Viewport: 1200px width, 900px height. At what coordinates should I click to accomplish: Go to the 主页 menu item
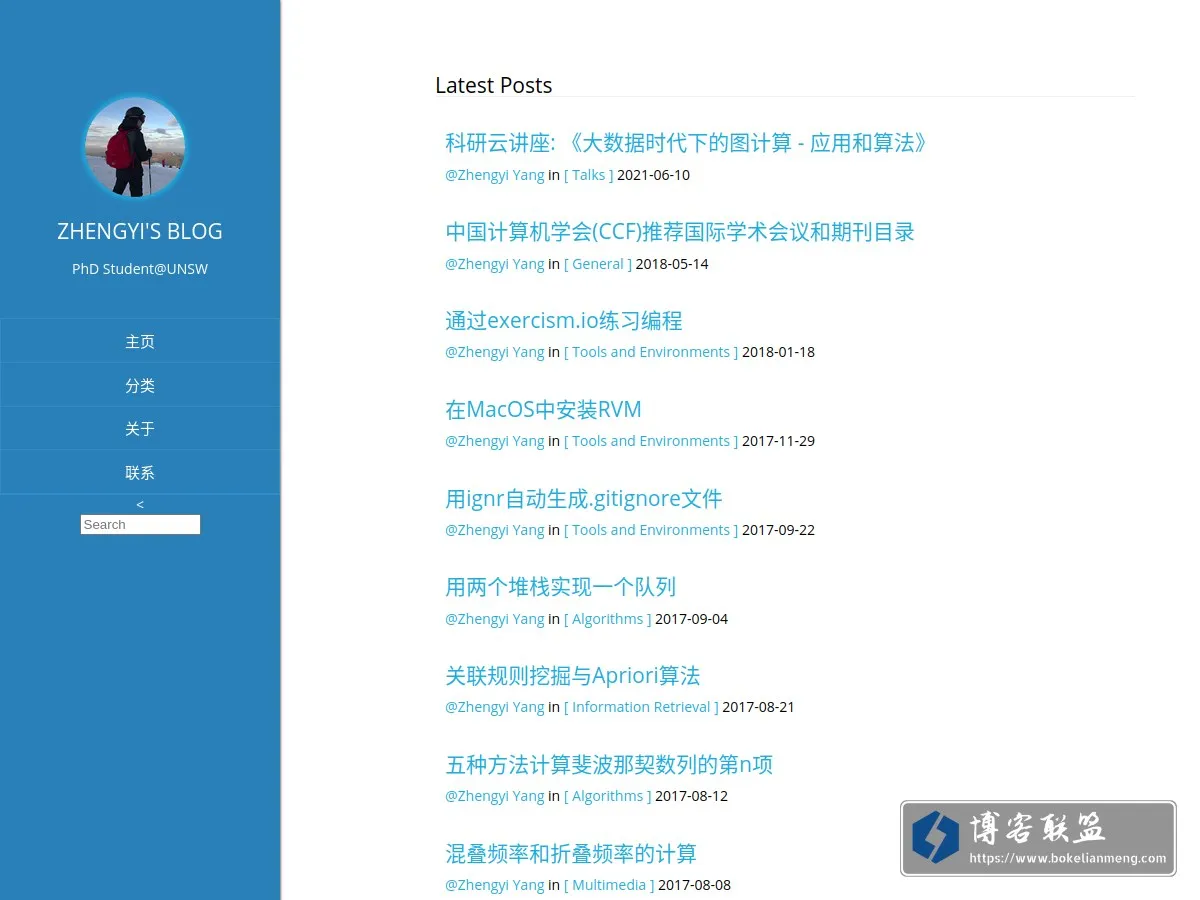[140, 341]
